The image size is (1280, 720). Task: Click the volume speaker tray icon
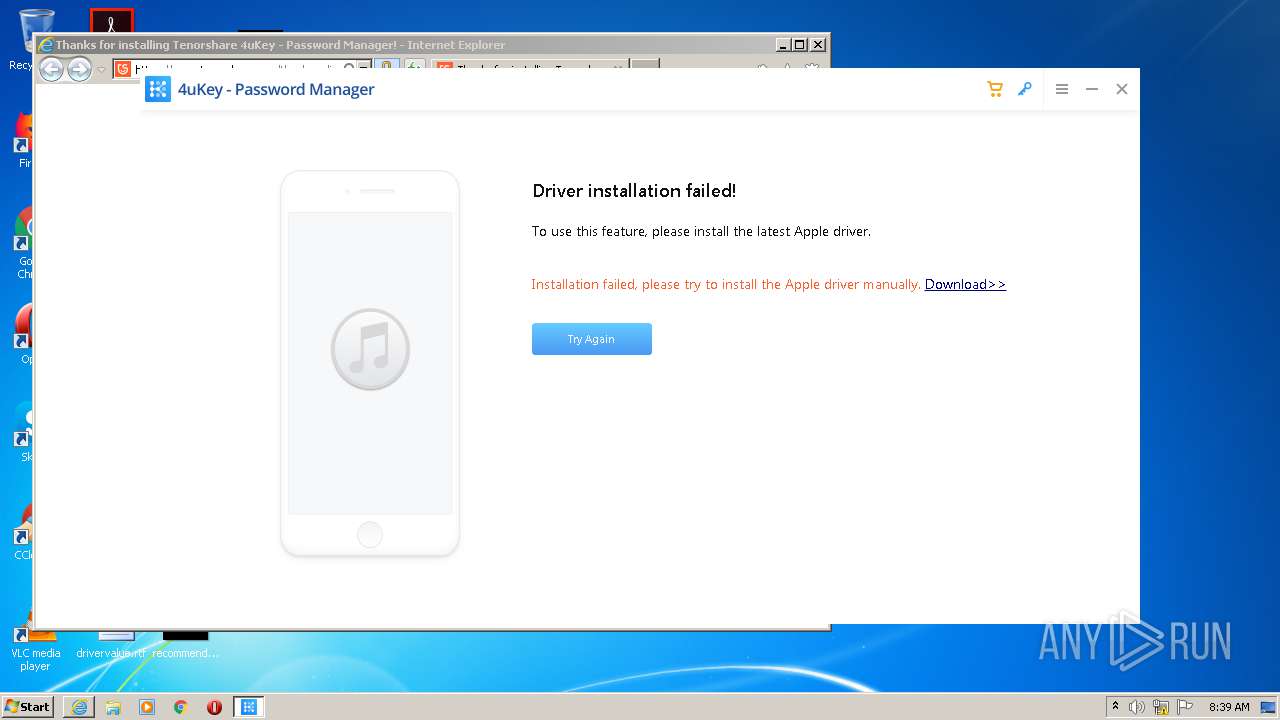point(1137,707)
